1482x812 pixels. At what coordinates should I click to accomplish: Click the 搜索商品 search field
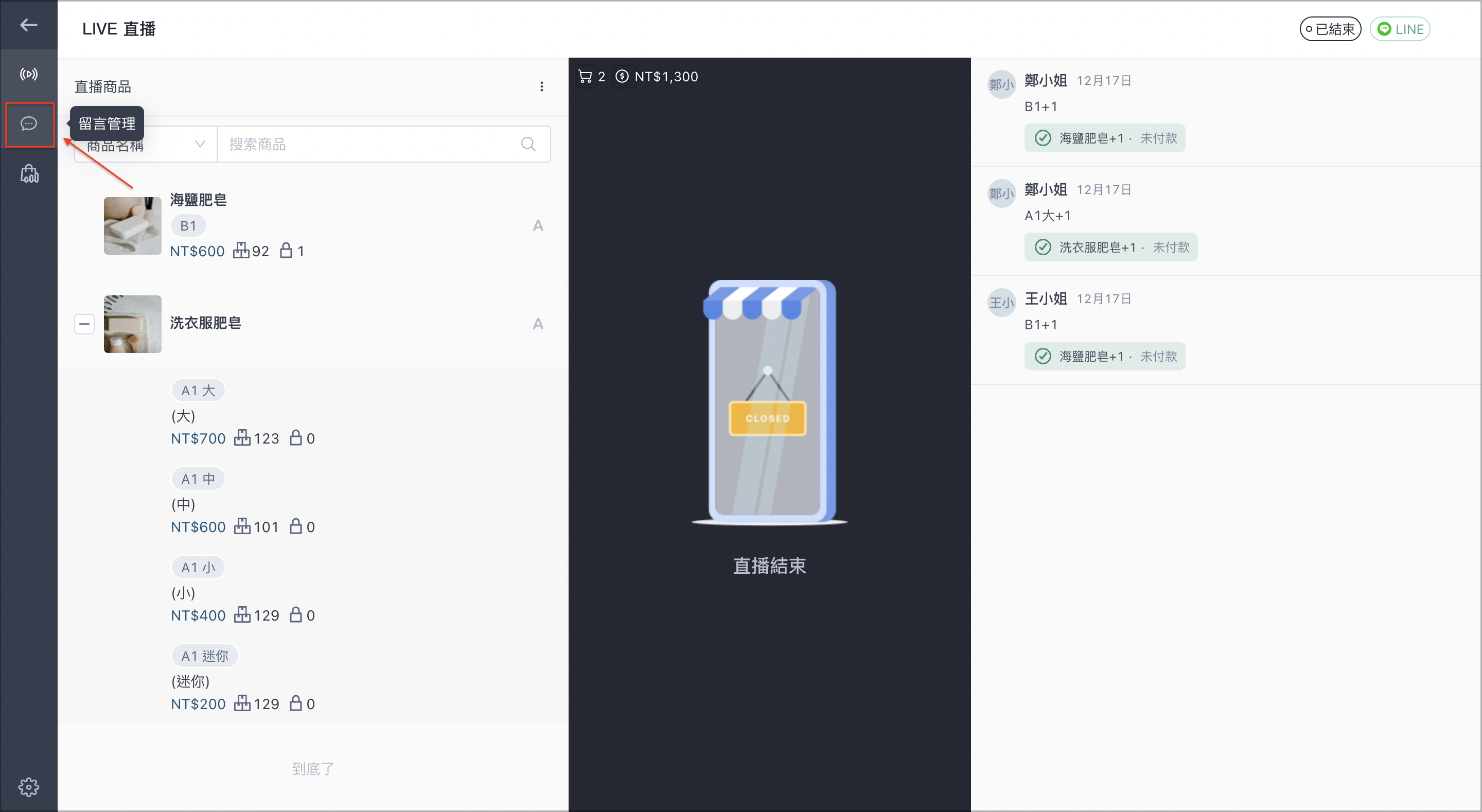coord(384,144)
